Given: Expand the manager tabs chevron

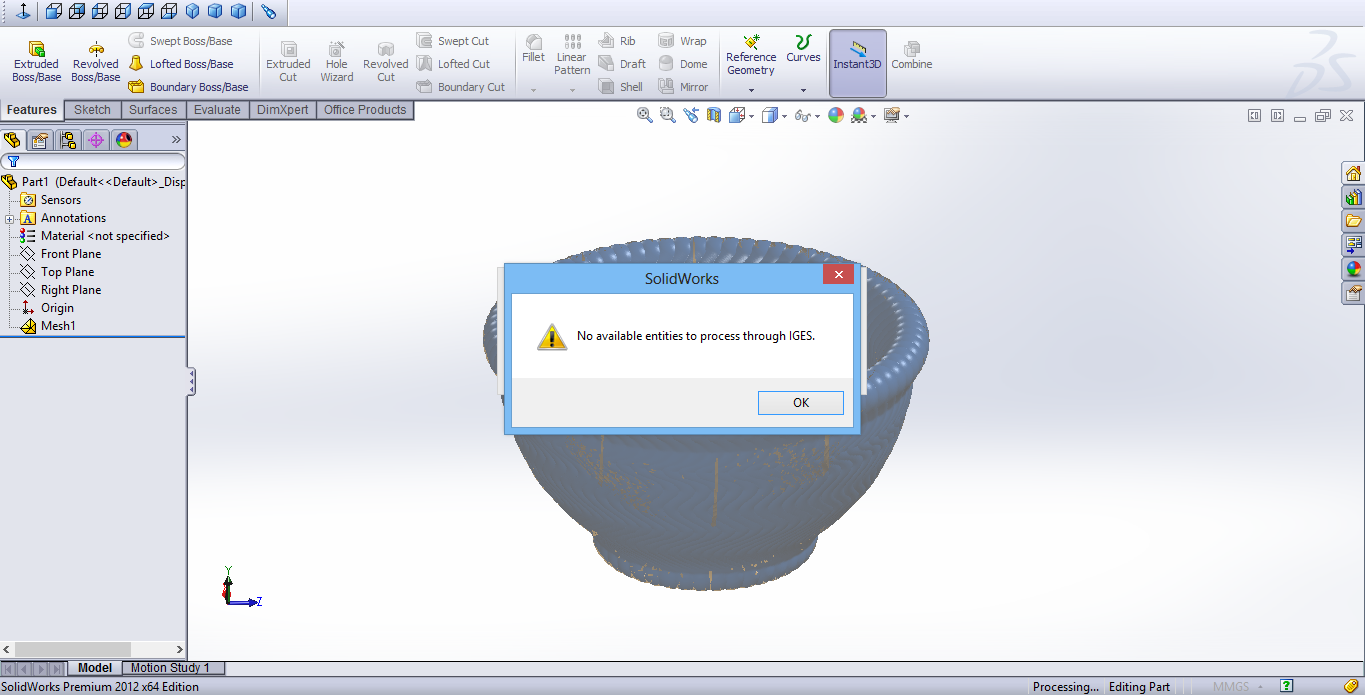Looking at the screenshot, I should (x=176, y=140).
